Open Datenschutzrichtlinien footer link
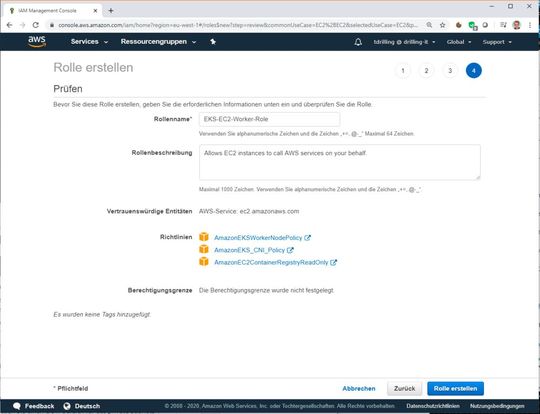This screenshot has height=414, width=540. click(x=433, y=406)
